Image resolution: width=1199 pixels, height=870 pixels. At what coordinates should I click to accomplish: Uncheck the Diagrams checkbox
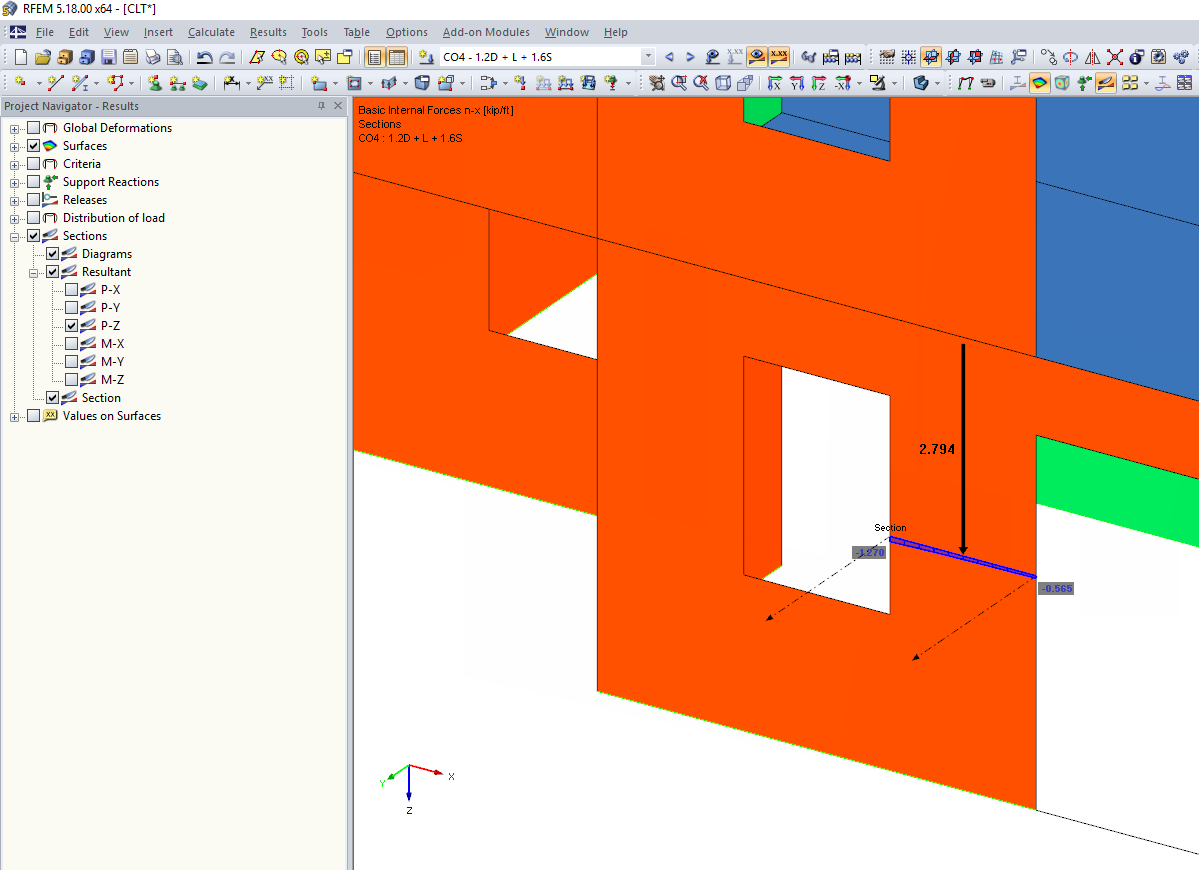coord(53,254)
